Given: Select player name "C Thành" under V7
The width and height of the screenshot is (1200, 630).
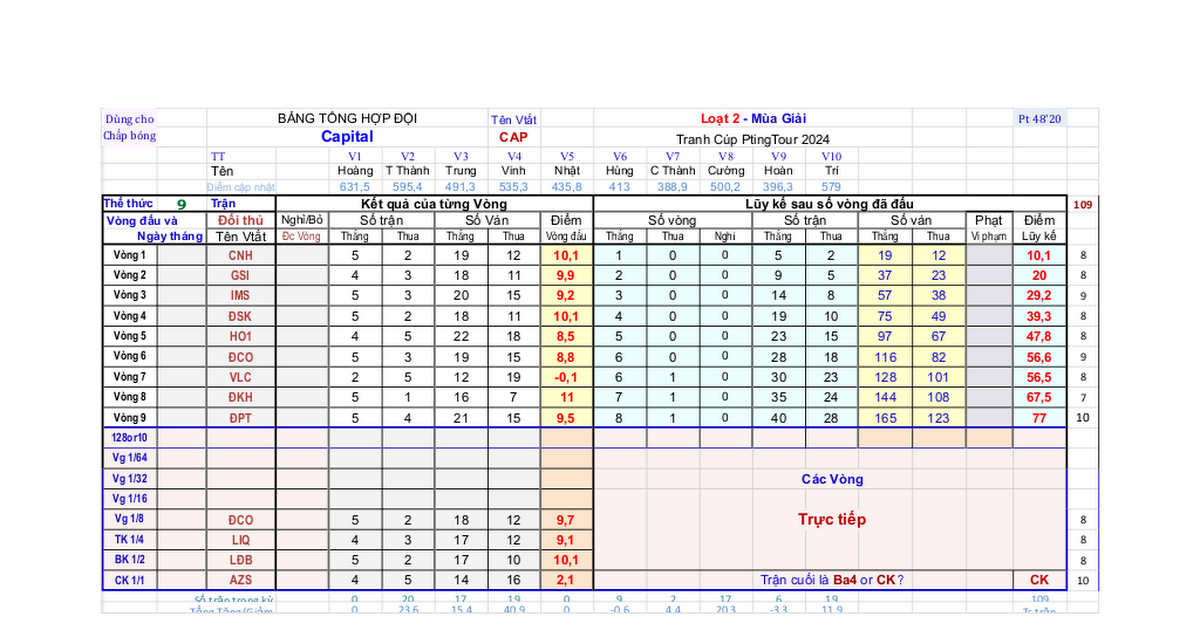Looking at the screenshot, I should point(672,171).
